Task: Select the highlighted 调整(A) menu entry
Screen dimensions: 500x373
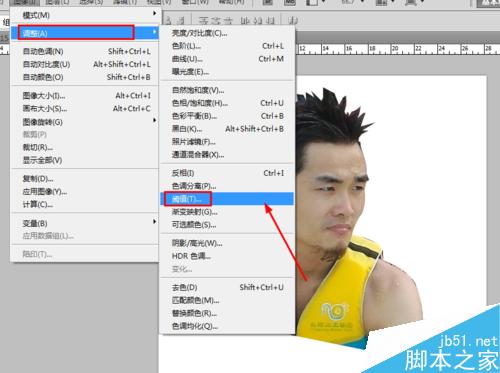Action: click(85, 33)
